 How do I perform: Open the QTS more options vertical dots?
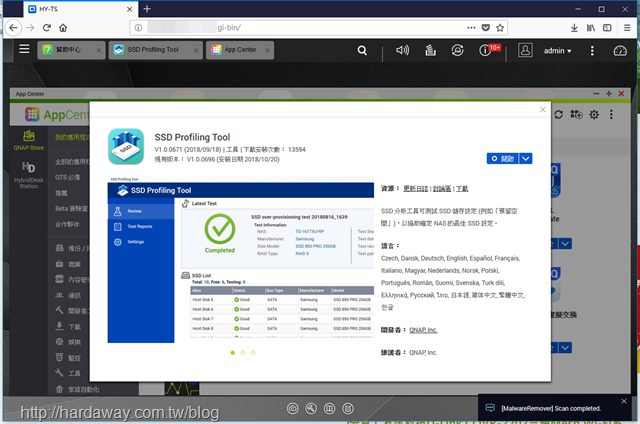pos(592,50)
